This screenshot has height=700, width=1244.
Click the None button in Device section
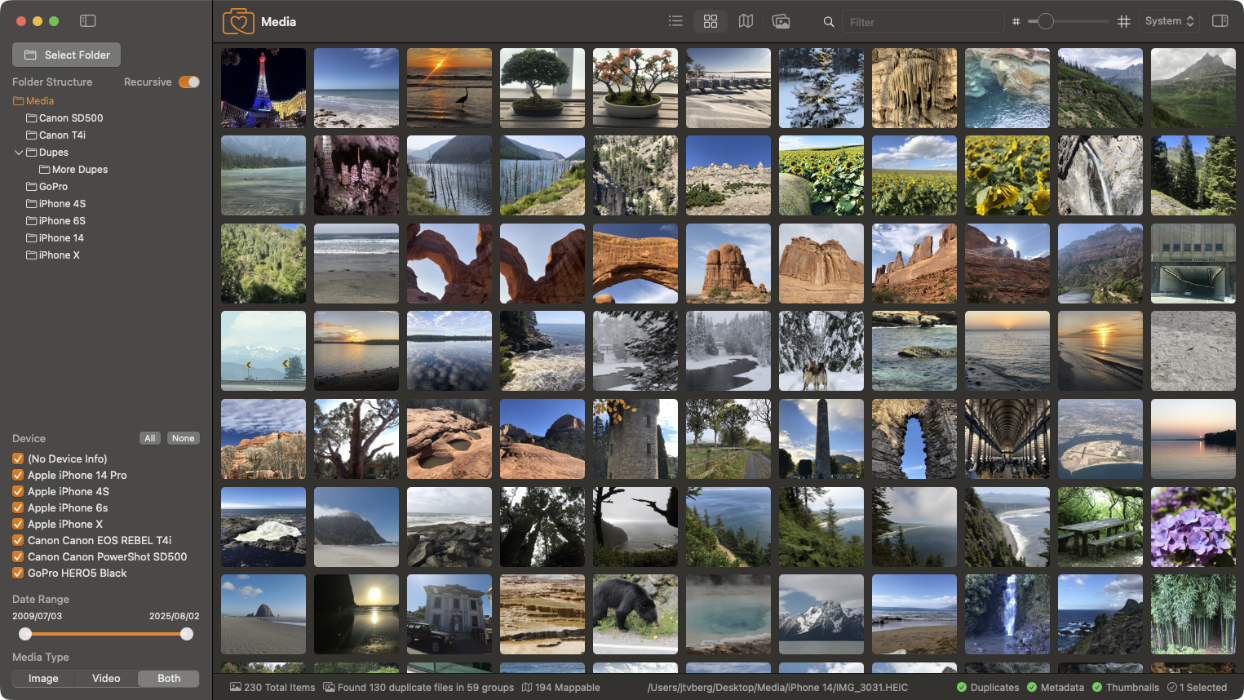point(183,438)
